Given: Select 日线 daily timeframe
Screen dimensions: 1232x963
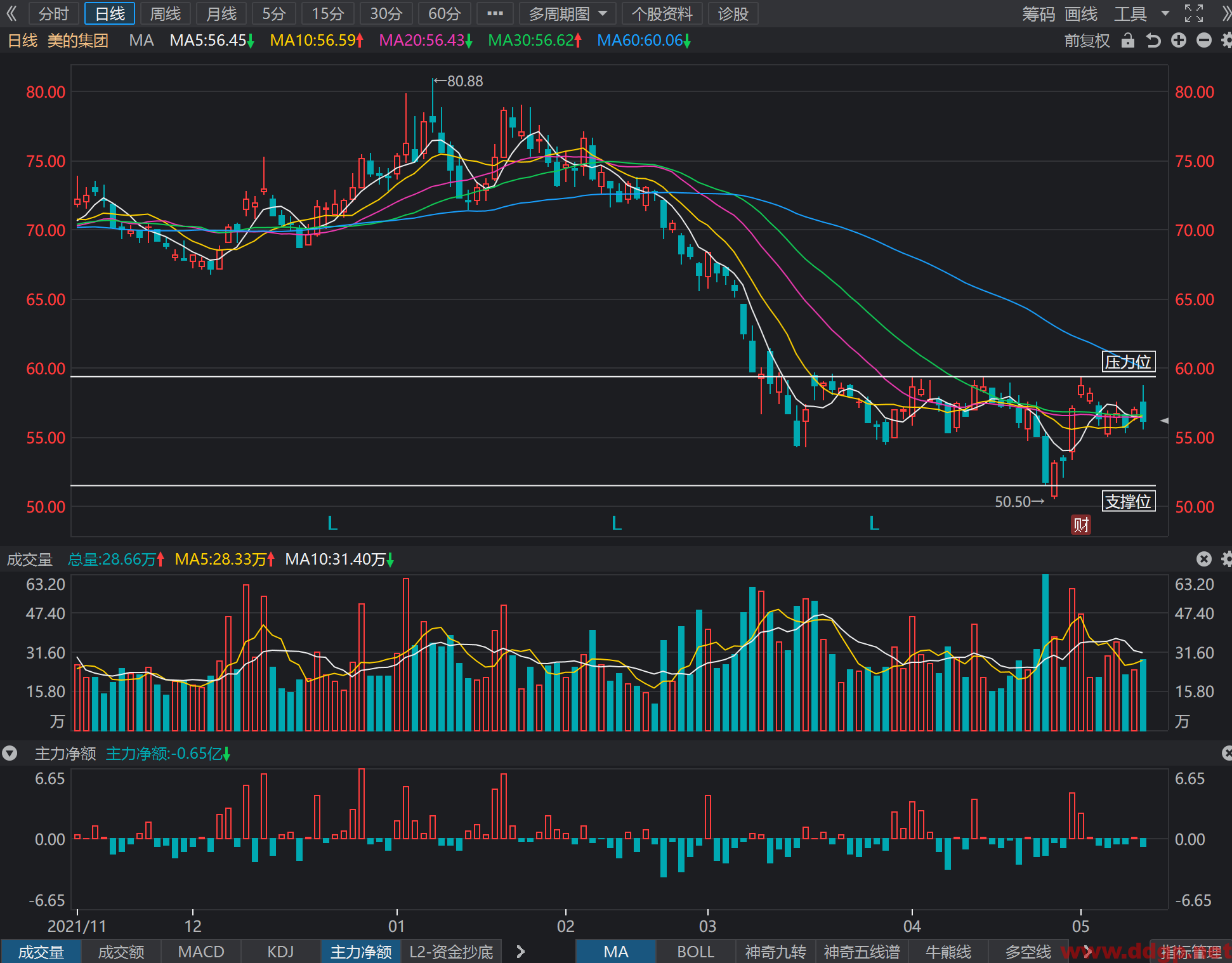Looking at the screenshot, I should (110, 13).
